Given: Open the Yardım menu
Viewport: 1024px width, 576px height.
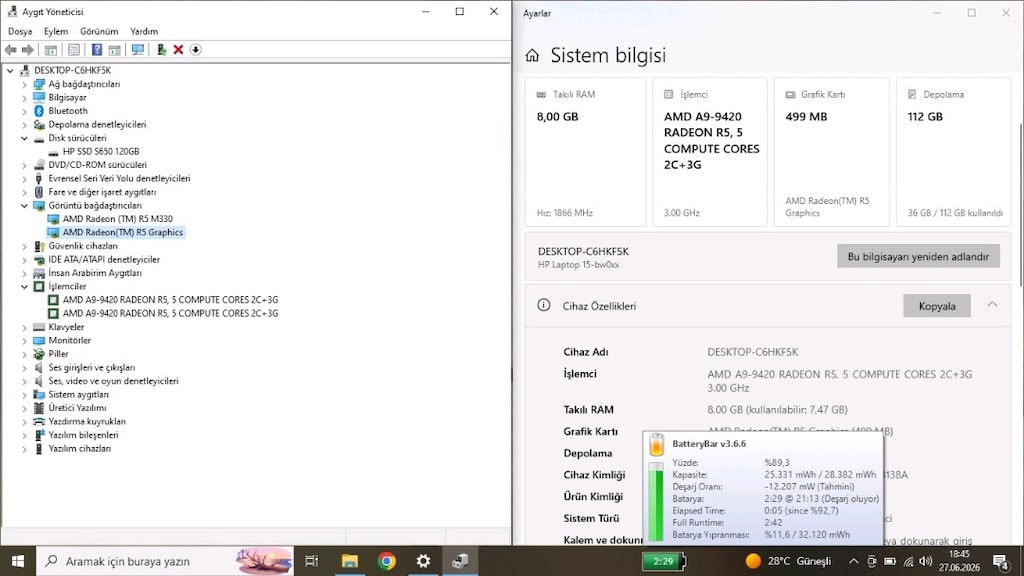Looking at the screenshot, I should [144, 31].
